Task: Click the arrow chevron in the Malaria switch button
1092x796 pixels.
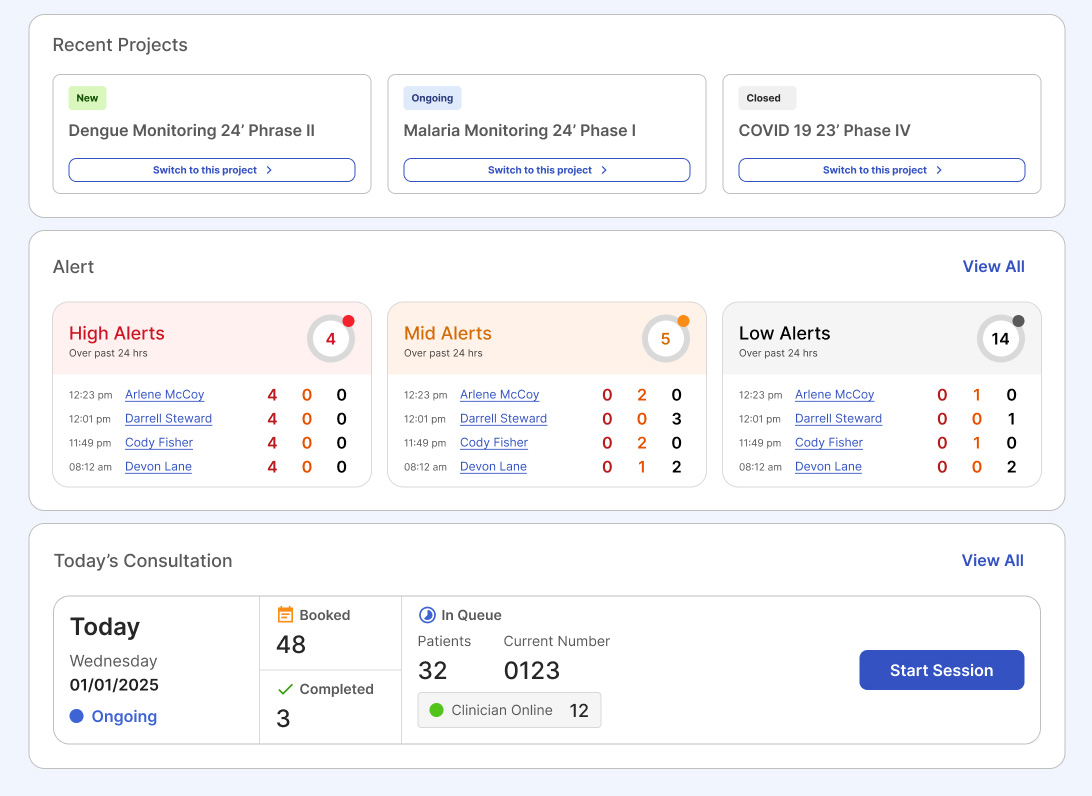Action: click(x=604, y=170)
